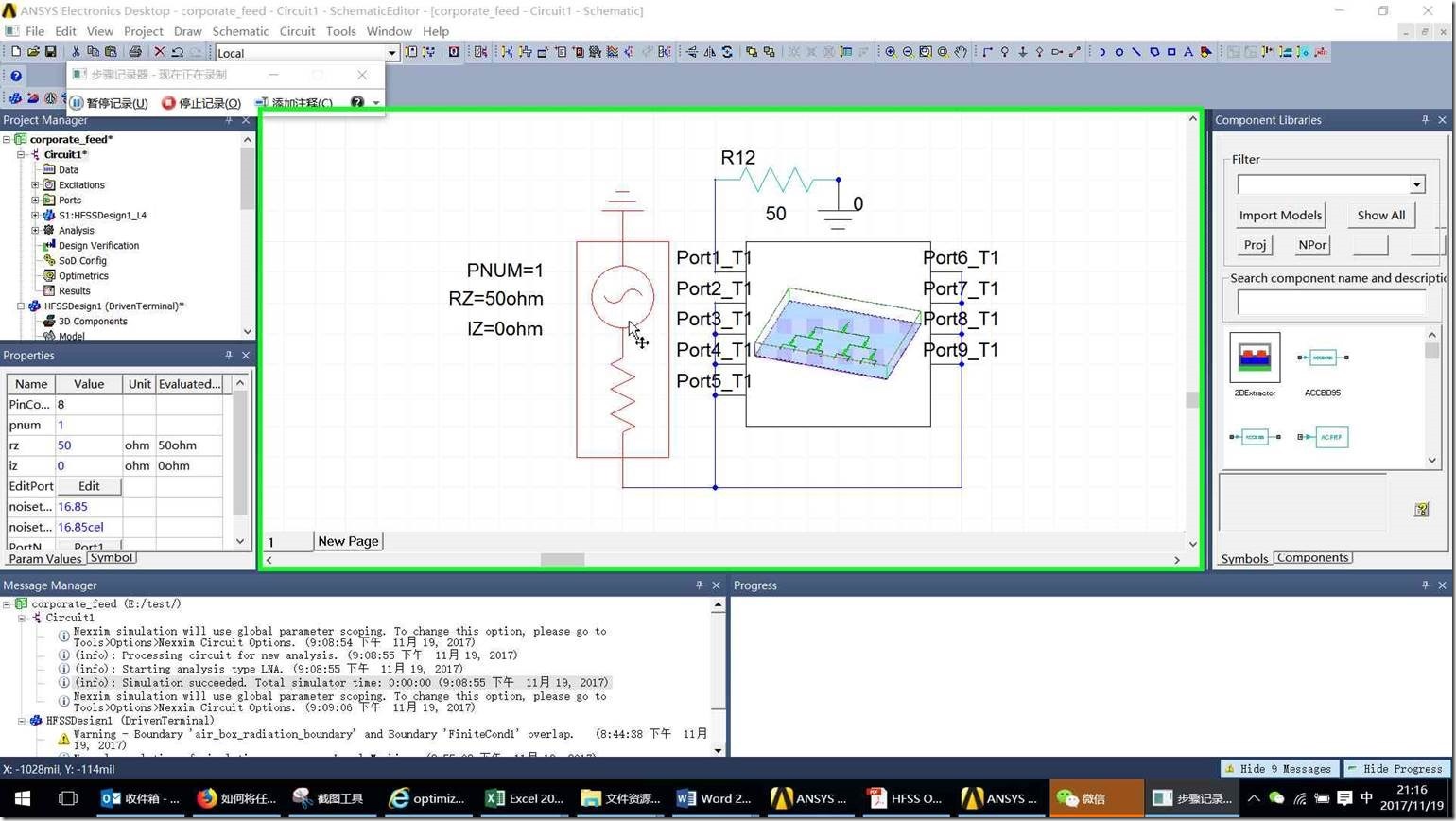Expand the Analysis tree node
The width and height of the screenshot is (1456, 821).
click(x=35, y=230)
